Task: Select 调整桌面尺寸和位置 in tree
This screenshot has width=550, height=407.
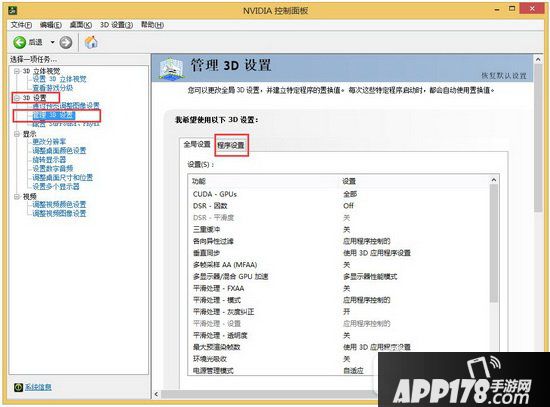Action: pos(63,178)
